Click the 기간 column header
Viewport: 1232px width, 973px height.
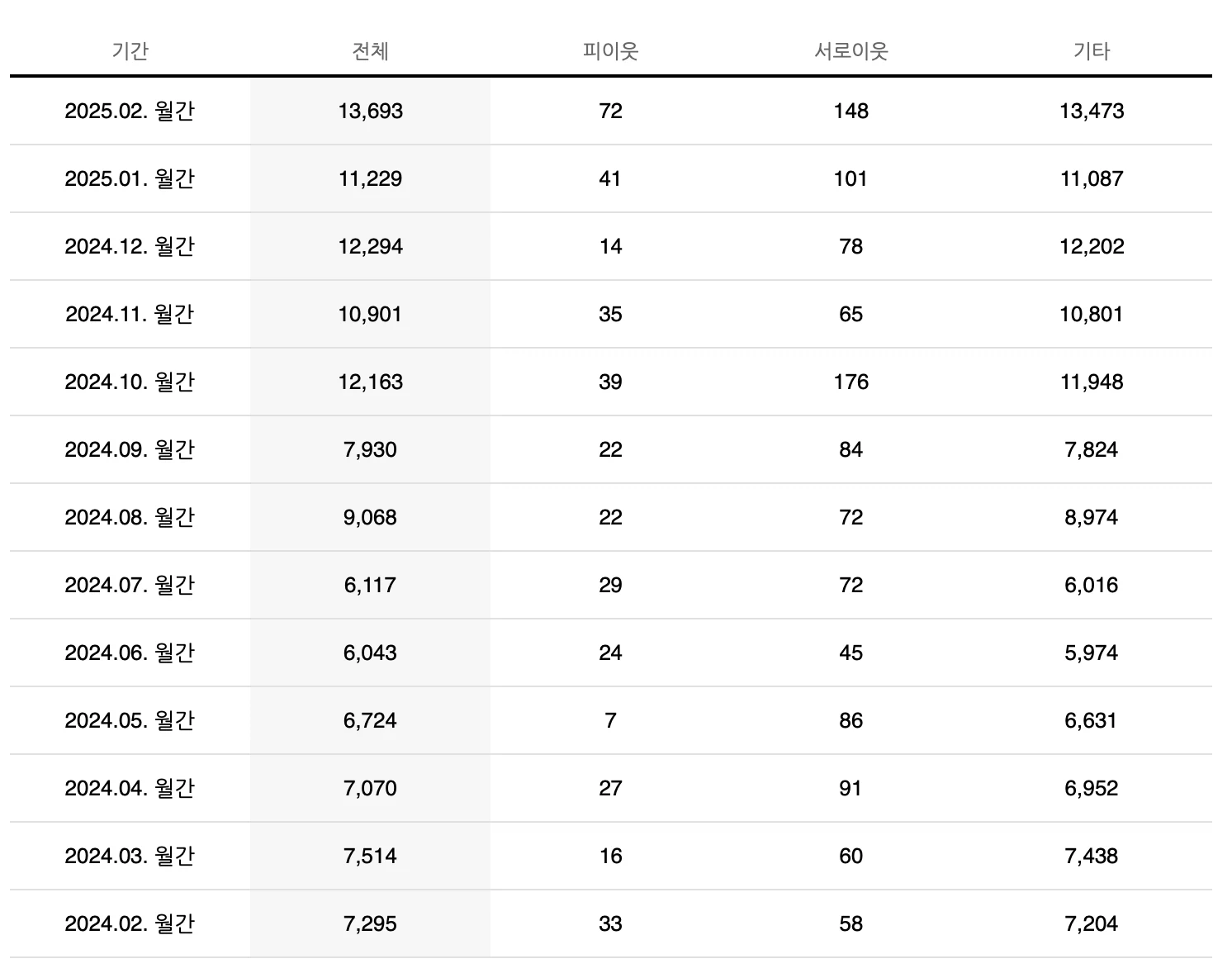point(130,51)
